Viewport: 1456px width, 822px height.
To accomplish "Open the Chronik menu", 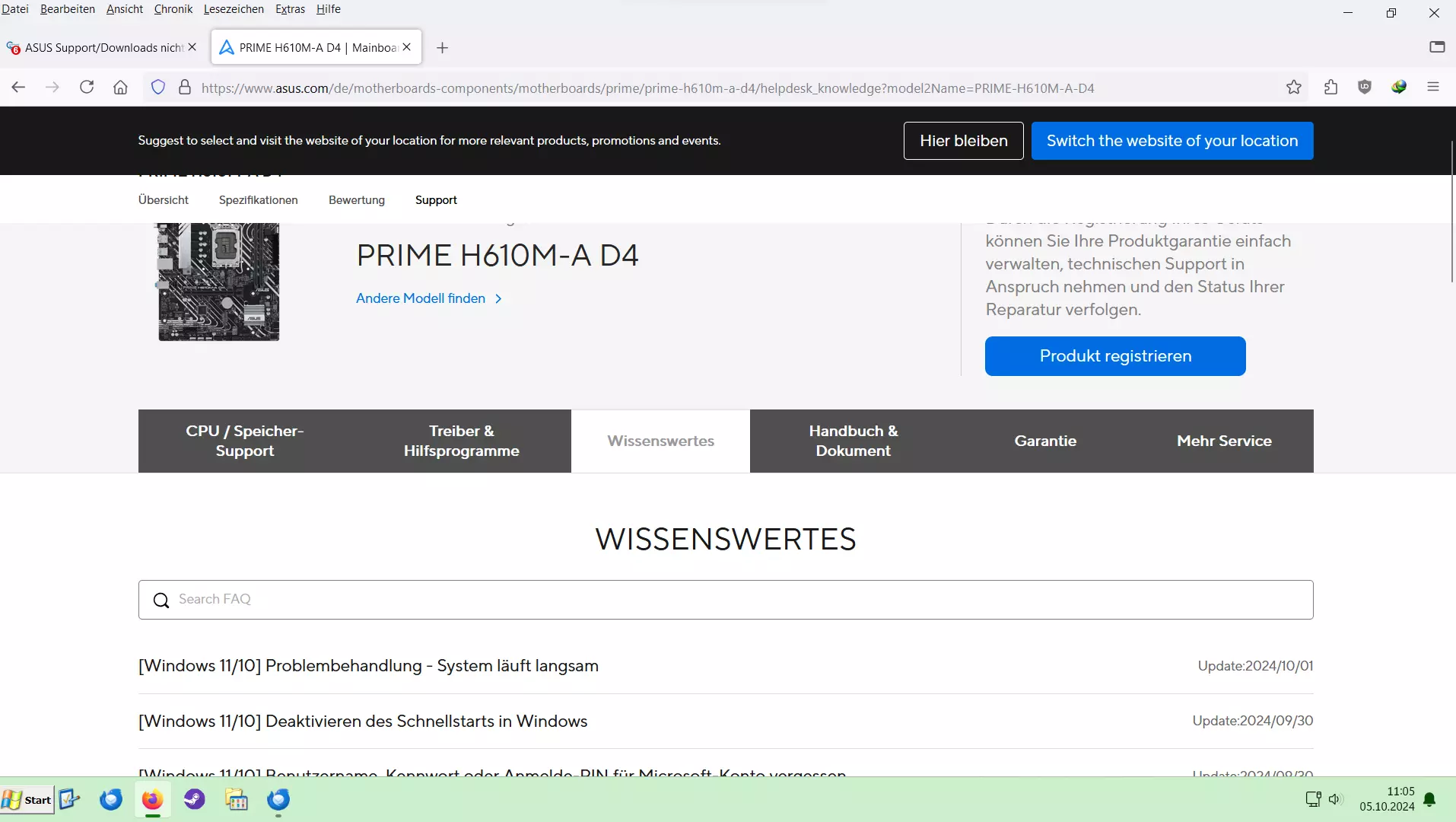I will coord(173,9).
